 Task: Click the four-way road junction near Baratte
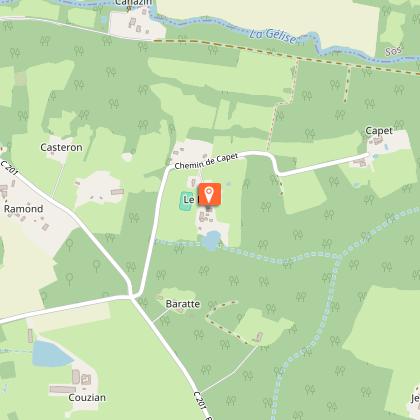click(132, 296)
